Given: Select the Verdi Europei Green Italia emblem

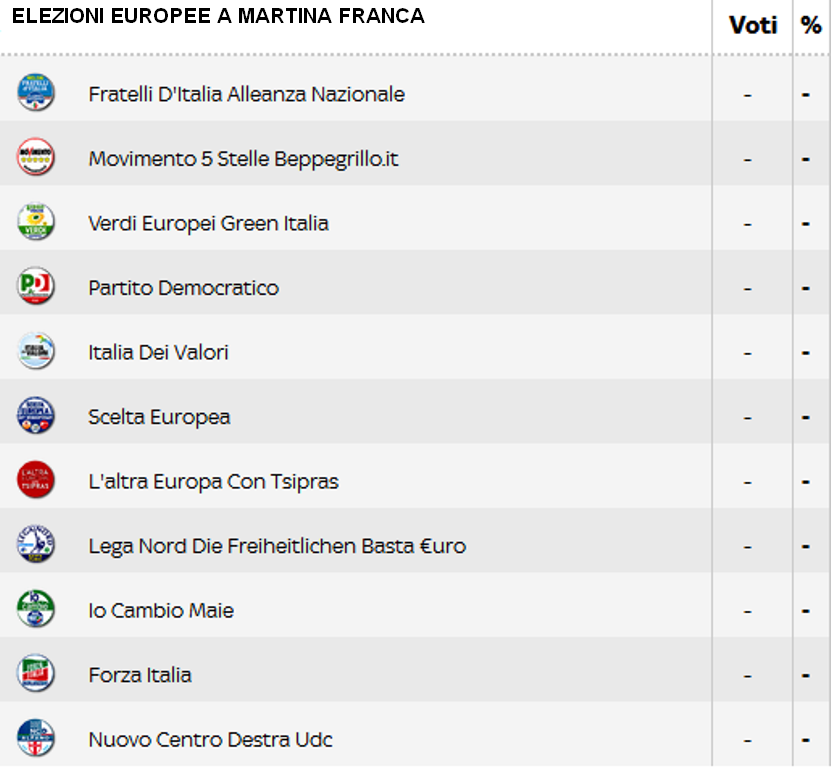Looking at the screenshot, I should [36, 222].
